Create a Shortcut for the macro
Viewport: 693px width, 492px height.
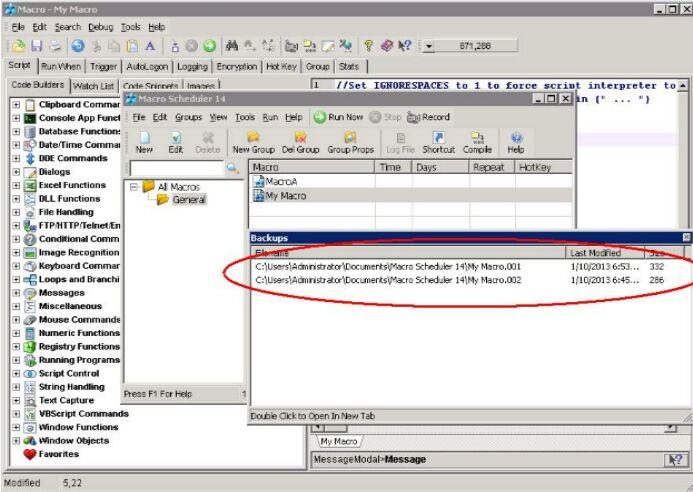pyautogui.click(x=437, y=142)
